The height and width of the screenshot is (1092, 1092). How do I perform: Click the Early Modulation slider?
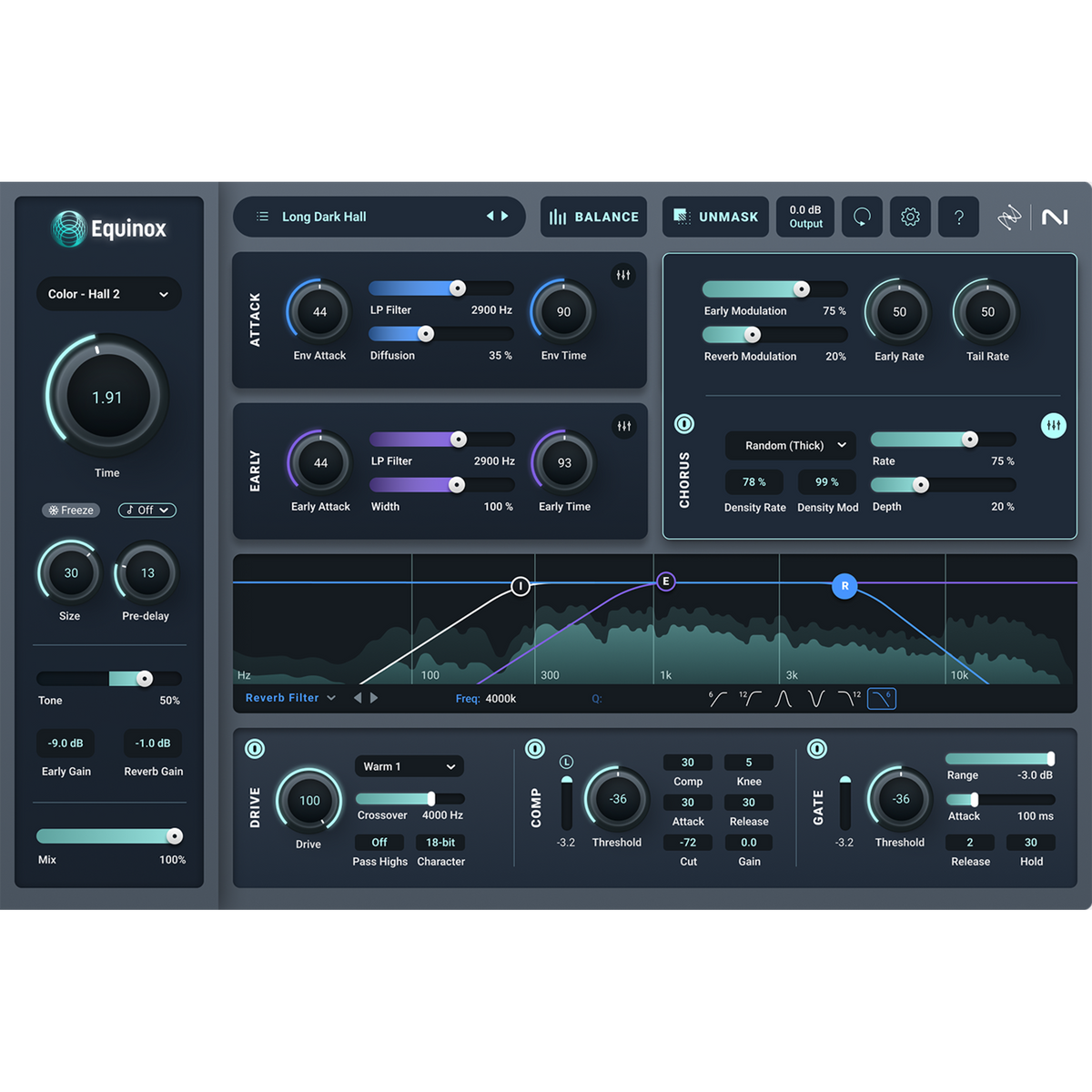pyautogui.click(x=775, y=289)
